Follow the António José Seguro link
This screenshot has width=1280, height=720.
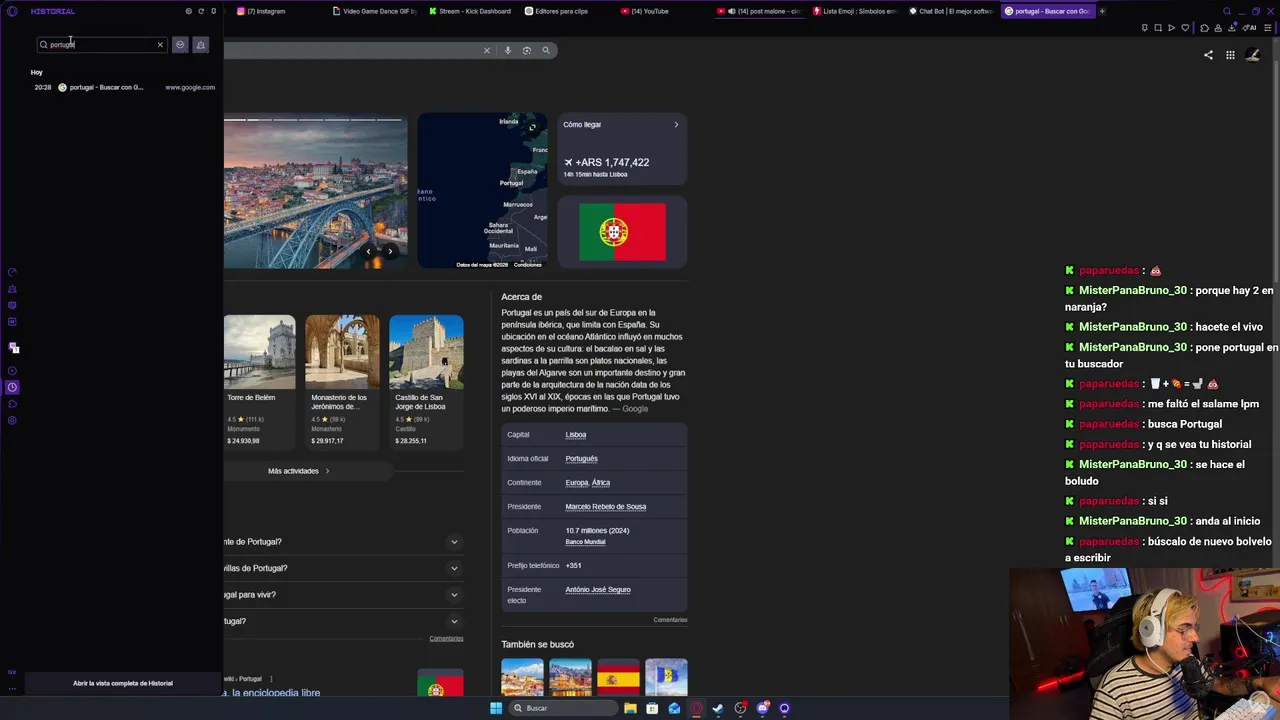tap(598, 590)
